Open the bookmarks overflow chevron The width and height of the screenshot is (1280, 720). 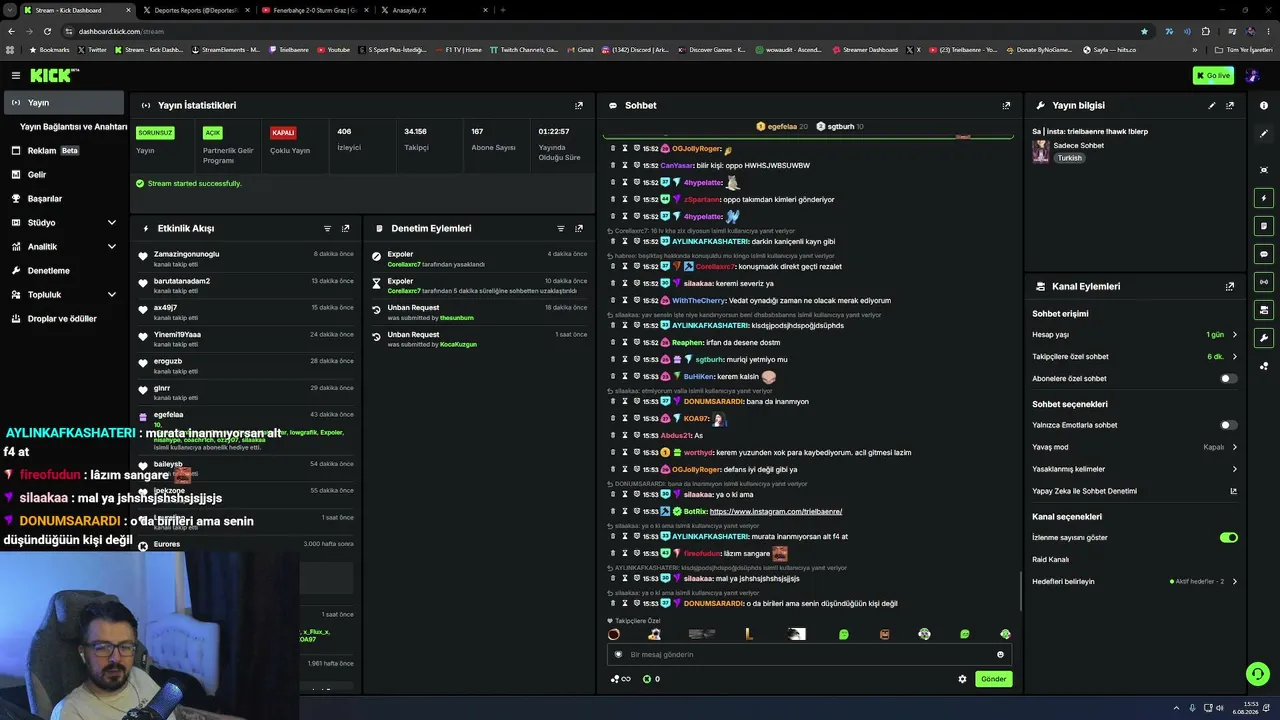coord(1195,50)
